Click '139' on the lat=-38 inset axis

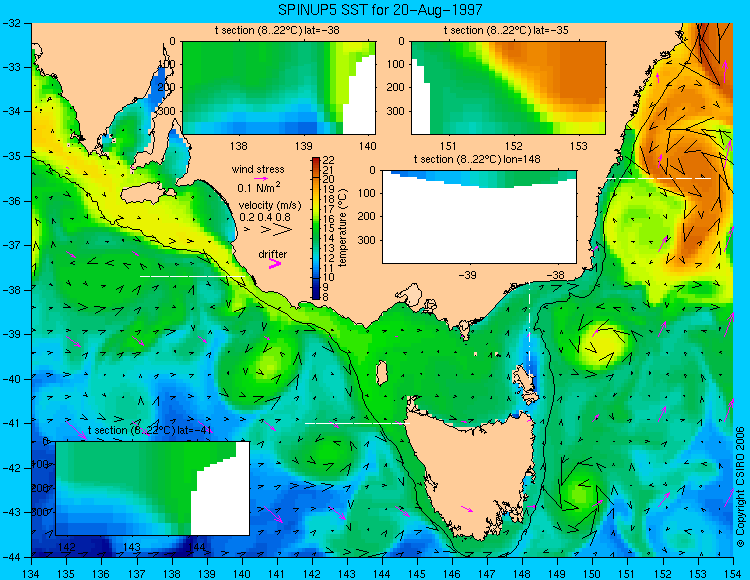click(x=303, y=146)
